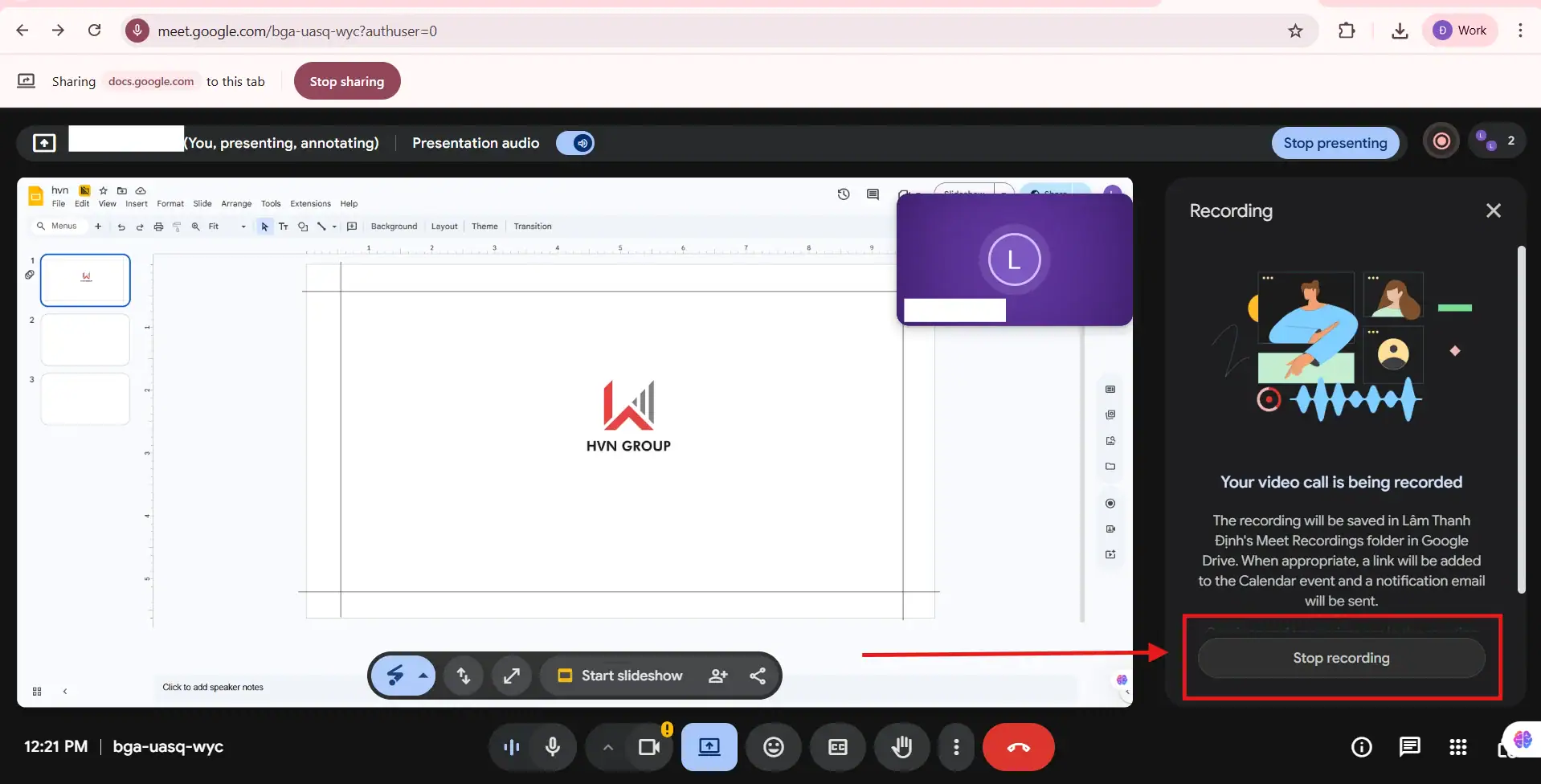Expand audio and video settings arrow
The width and height of the screenshot is (1541, 784).
pyautogui.click(x=608, y=747)
